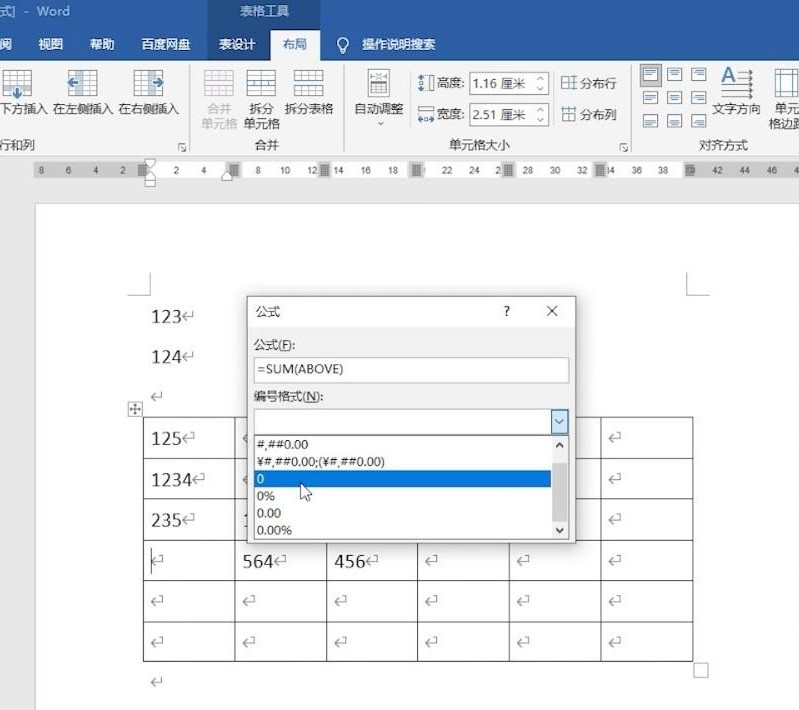The height and width of the screenshot is (710, 799).
Task: Increase row height with up stepper
Action: click(x=541, y=78)
